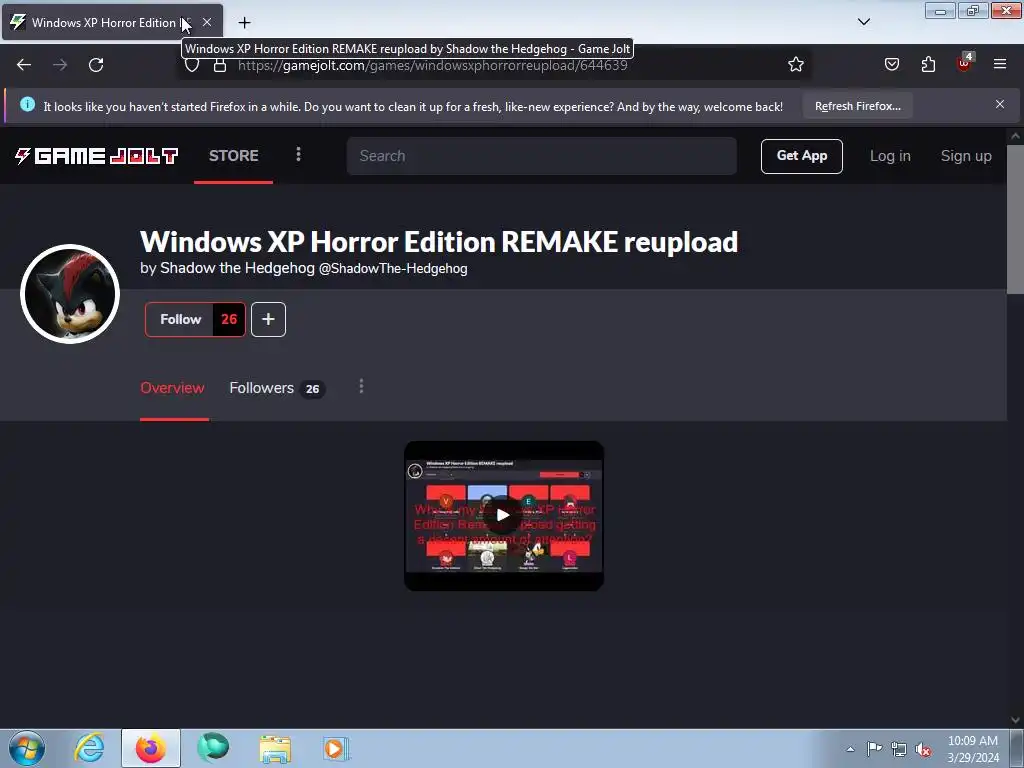Click the game title heading text

click(x=439, y=242)
